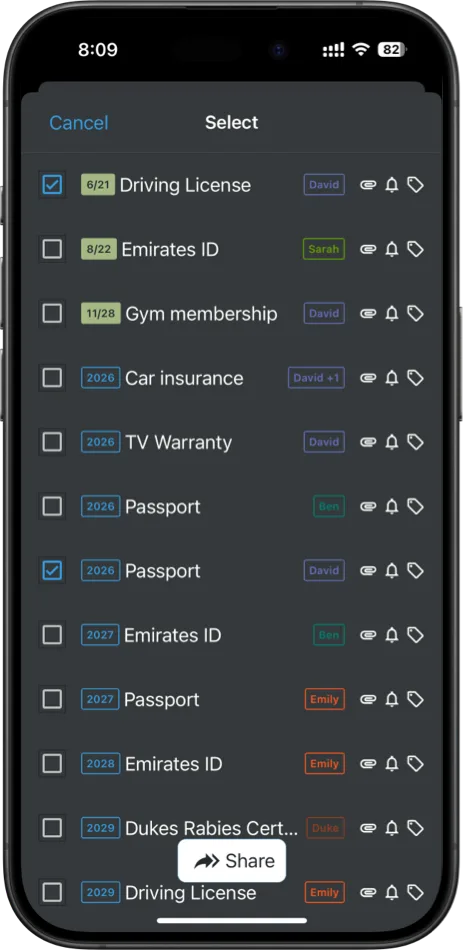Tick the TV Warranty checkbox
The width and height of the screenshot is (463, 950).
click(x=52, y=442)
